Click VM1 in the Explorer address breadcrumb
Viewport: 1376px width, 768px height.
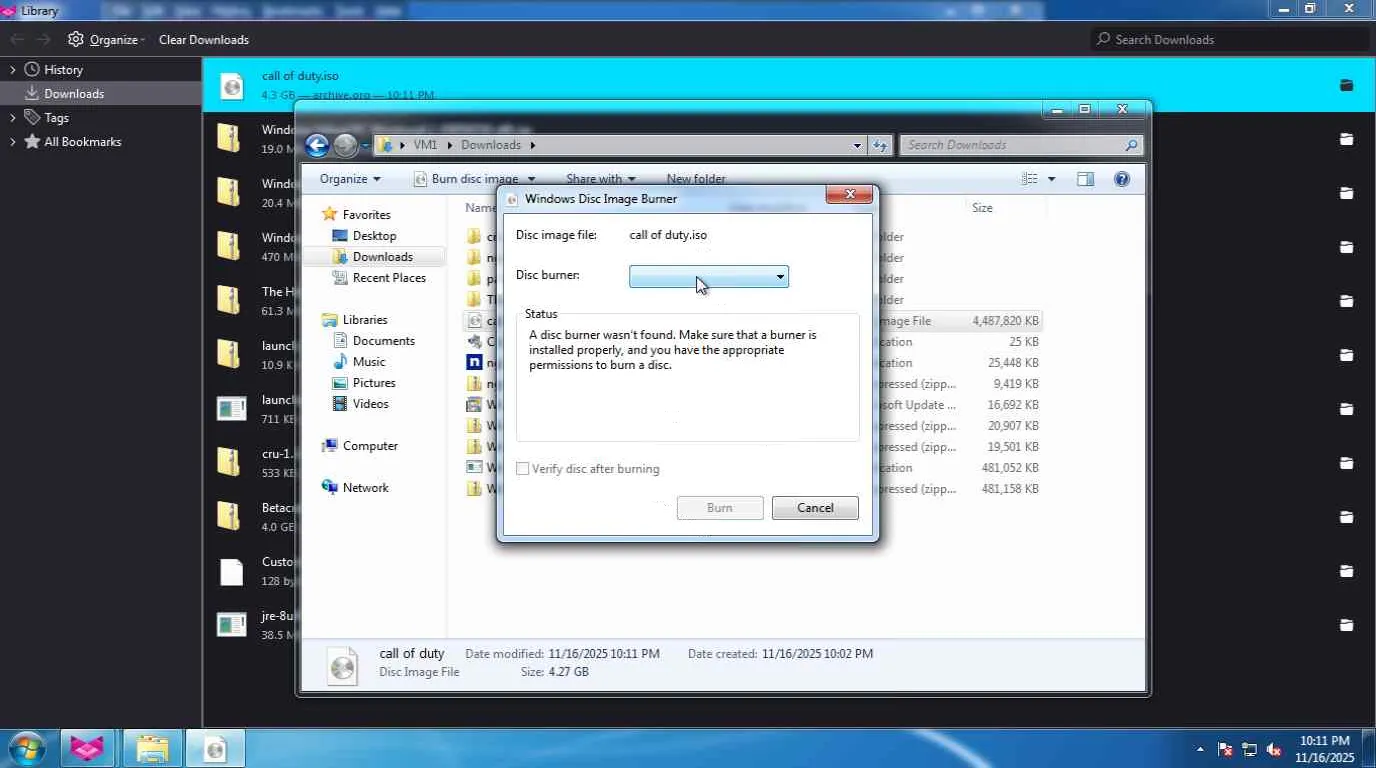click(426, 145)
